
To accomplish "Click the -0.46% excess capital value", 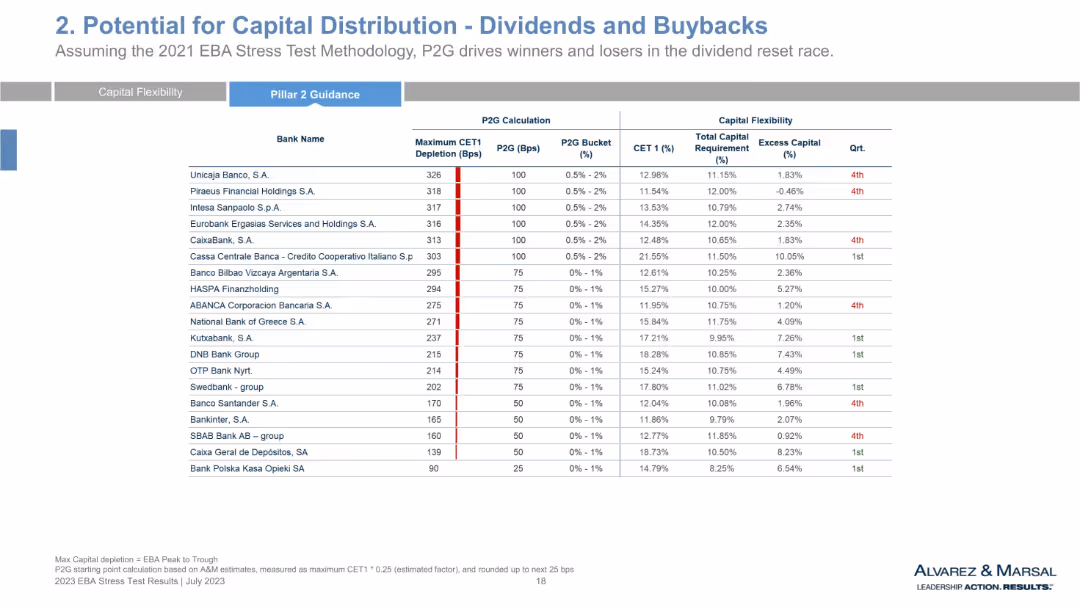I will 789,192.
